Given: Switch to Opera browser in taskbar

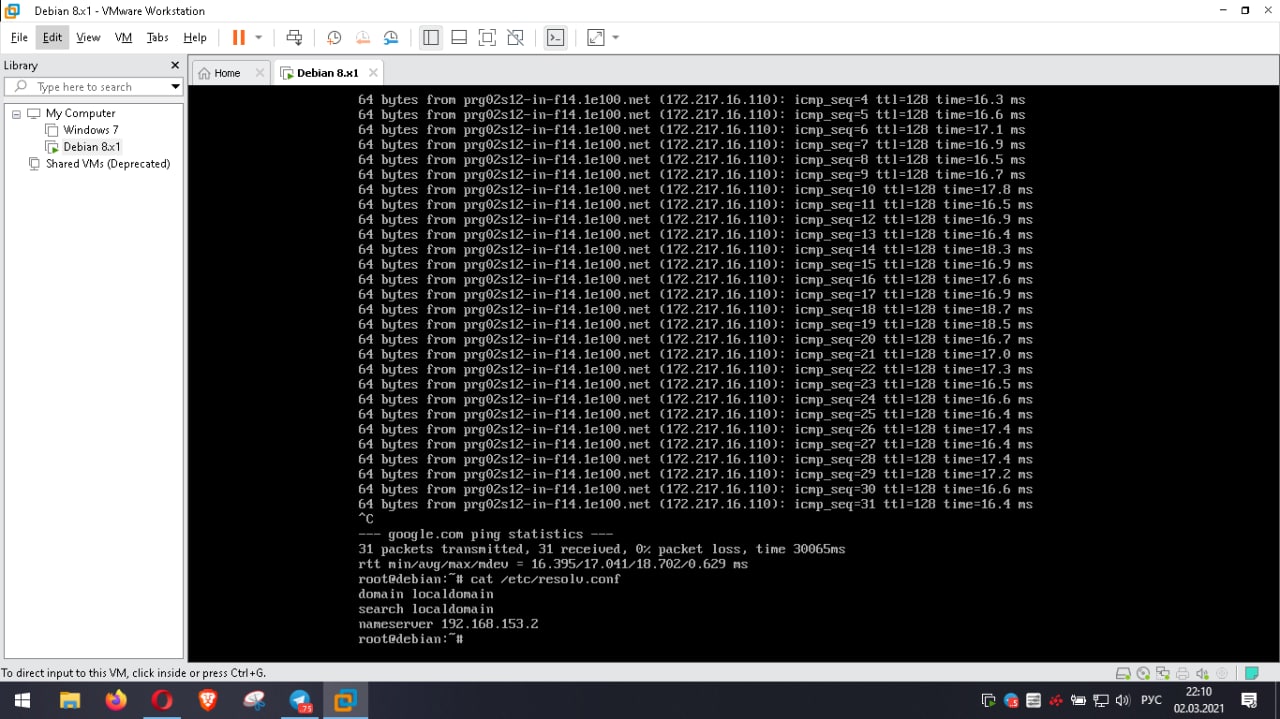Looking at the screenshot, I should pos(162,700).
